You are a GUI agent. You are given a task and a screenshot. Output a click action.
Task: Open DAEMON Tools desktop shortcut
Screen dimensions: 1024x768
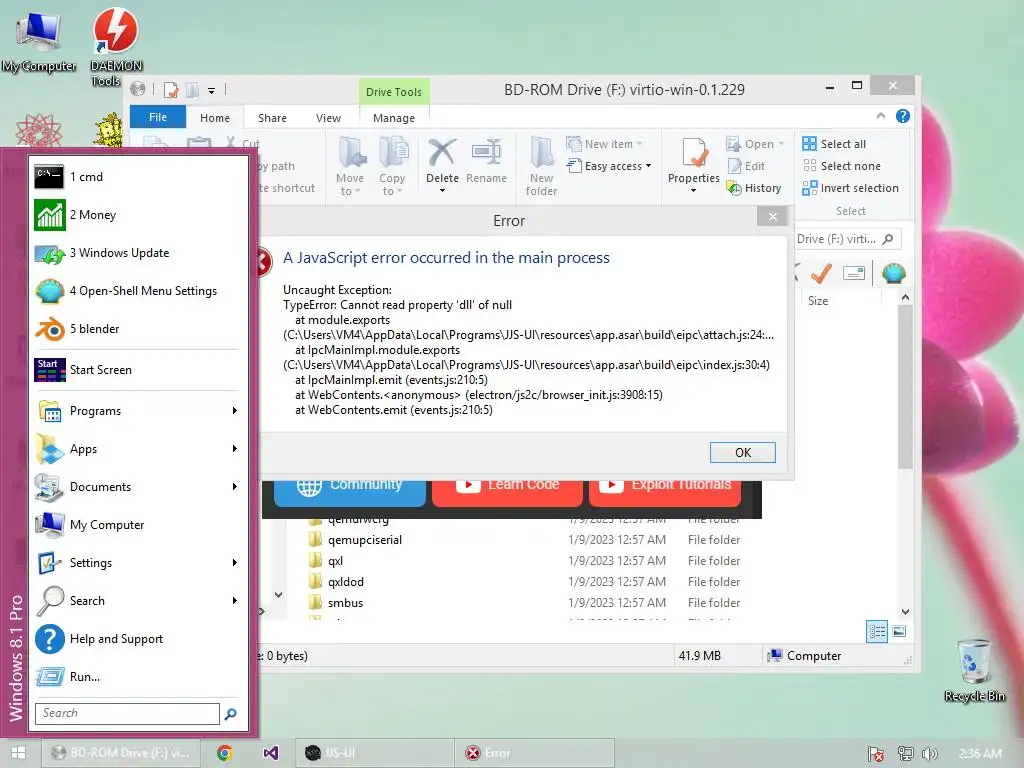click(116, 48)
